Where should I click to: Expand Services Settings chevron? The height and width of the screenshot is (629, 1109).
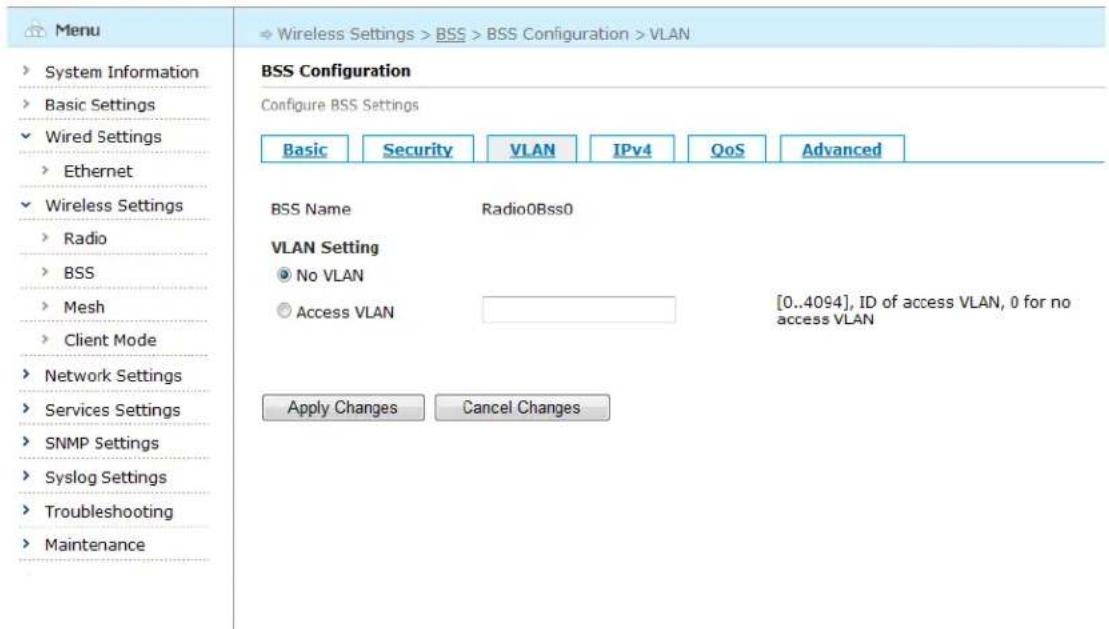(26, 408)
